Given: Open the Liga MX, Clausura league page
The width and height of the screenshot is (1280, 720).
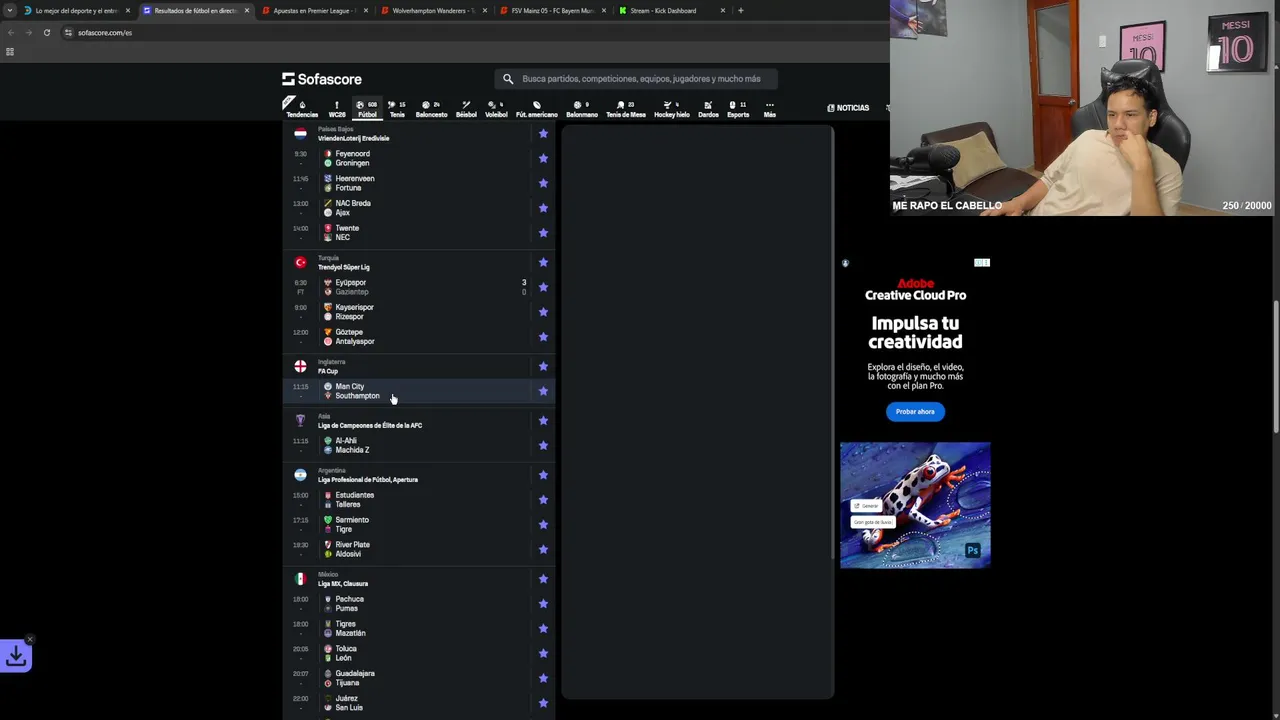Looking at the screenshot, I should point(343,583).
